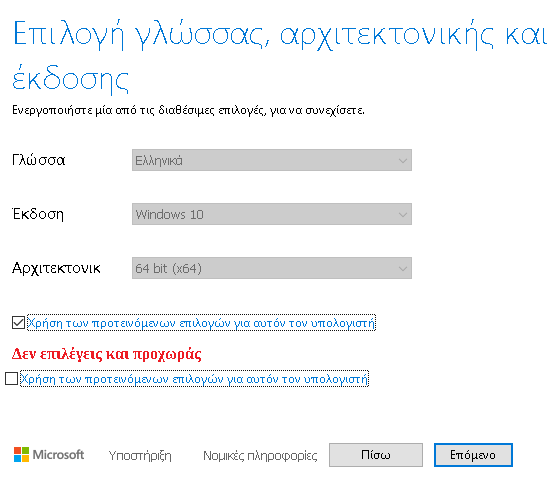
Task: Go back with the Πίσω button
Action: 376,455
